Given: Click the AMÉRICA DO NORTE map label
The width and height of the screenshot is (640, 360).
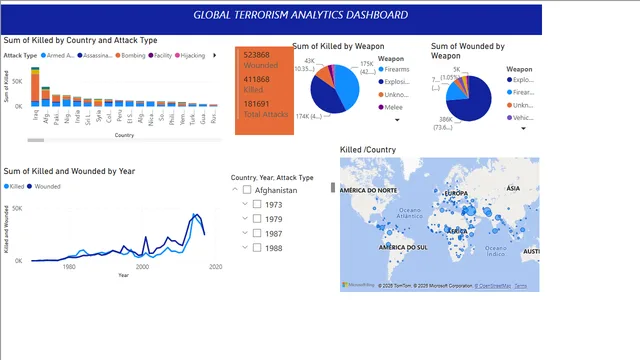Looking at the screenshot, I should (x=368, y=191).
